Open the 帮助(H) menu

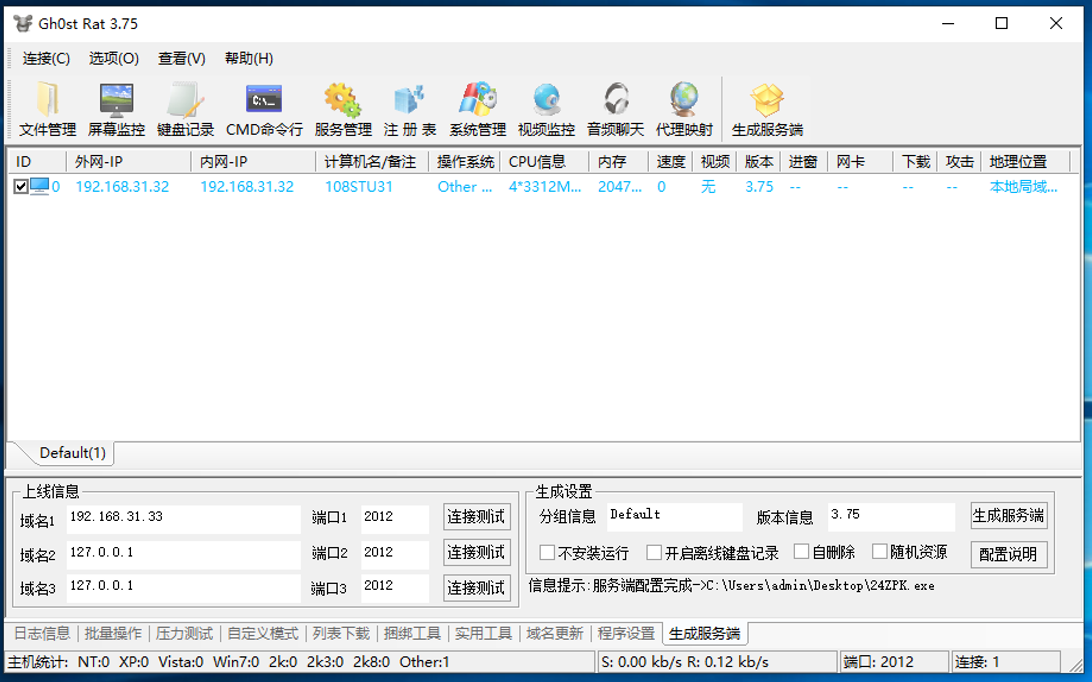point(249,59)
